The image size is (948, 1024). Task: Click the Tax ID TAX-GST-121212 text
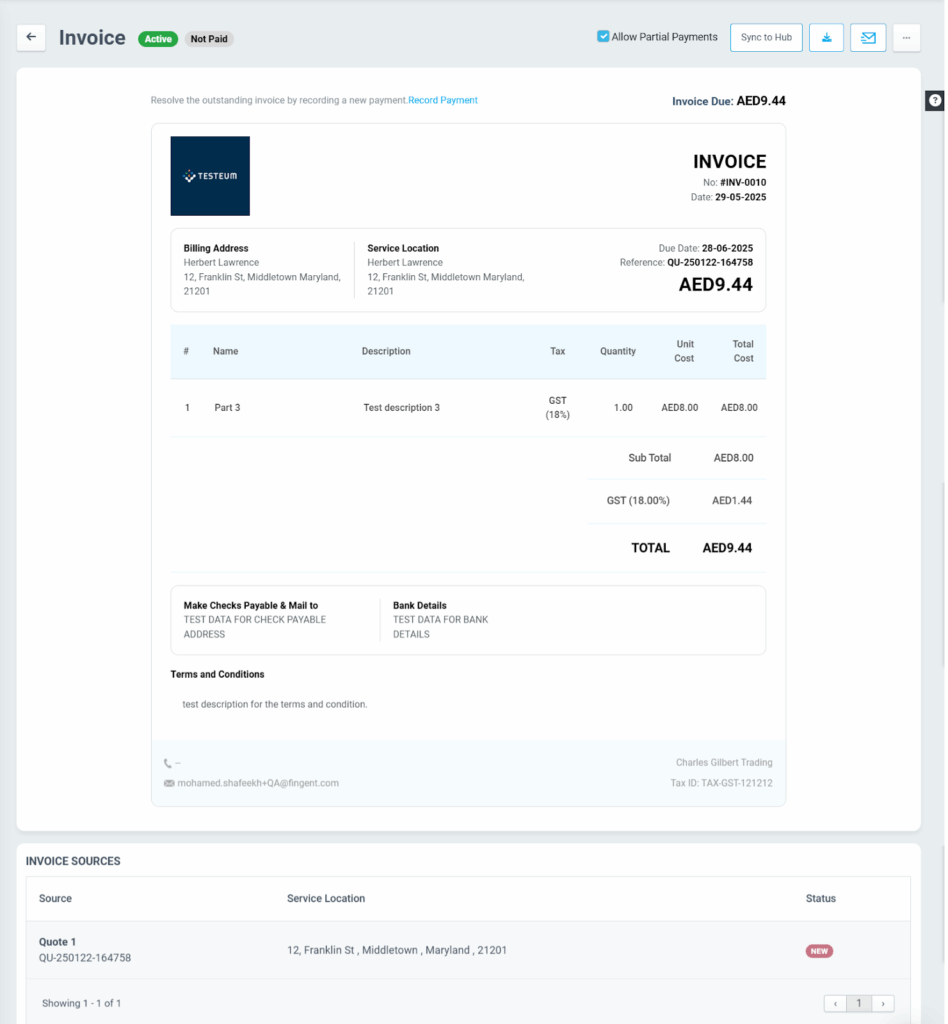click(x=721, y=782)
